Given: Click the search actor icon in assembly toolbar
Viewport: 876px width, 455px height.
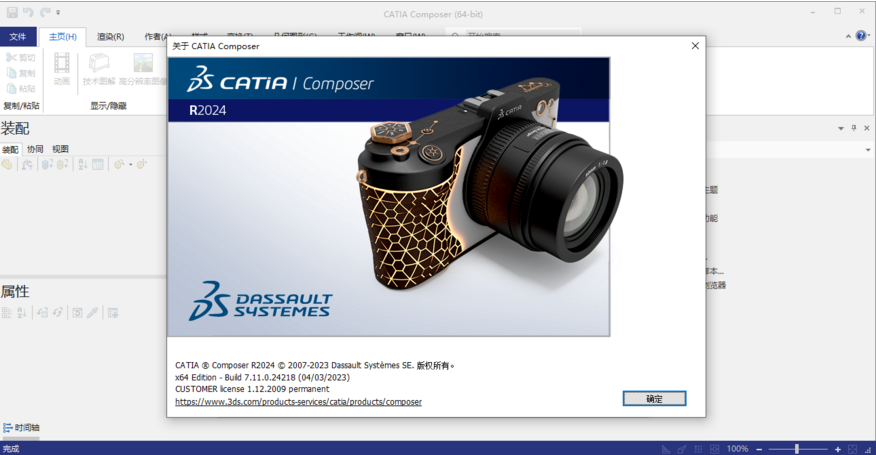Looking at the screenshot, I should (x=119, y=164).
